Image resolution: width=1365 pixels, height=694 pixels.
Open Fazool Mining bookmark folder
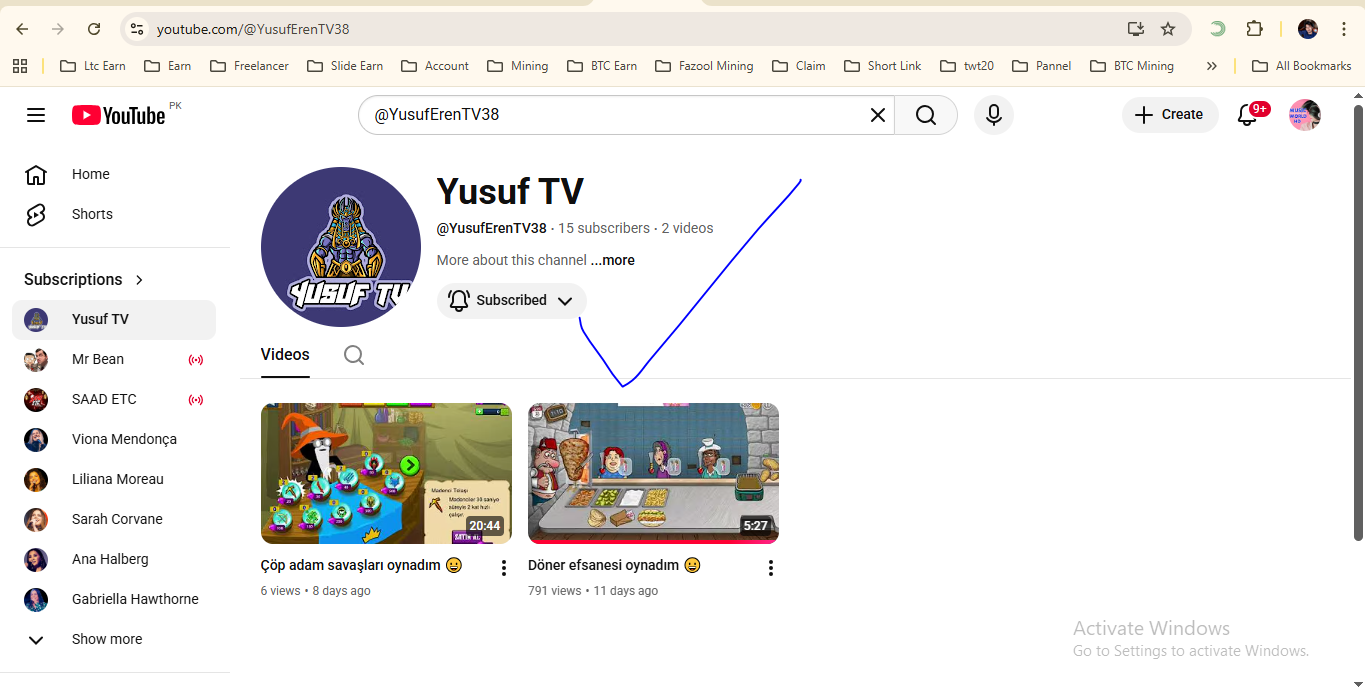pyautogui.click(x=704, y=66)
